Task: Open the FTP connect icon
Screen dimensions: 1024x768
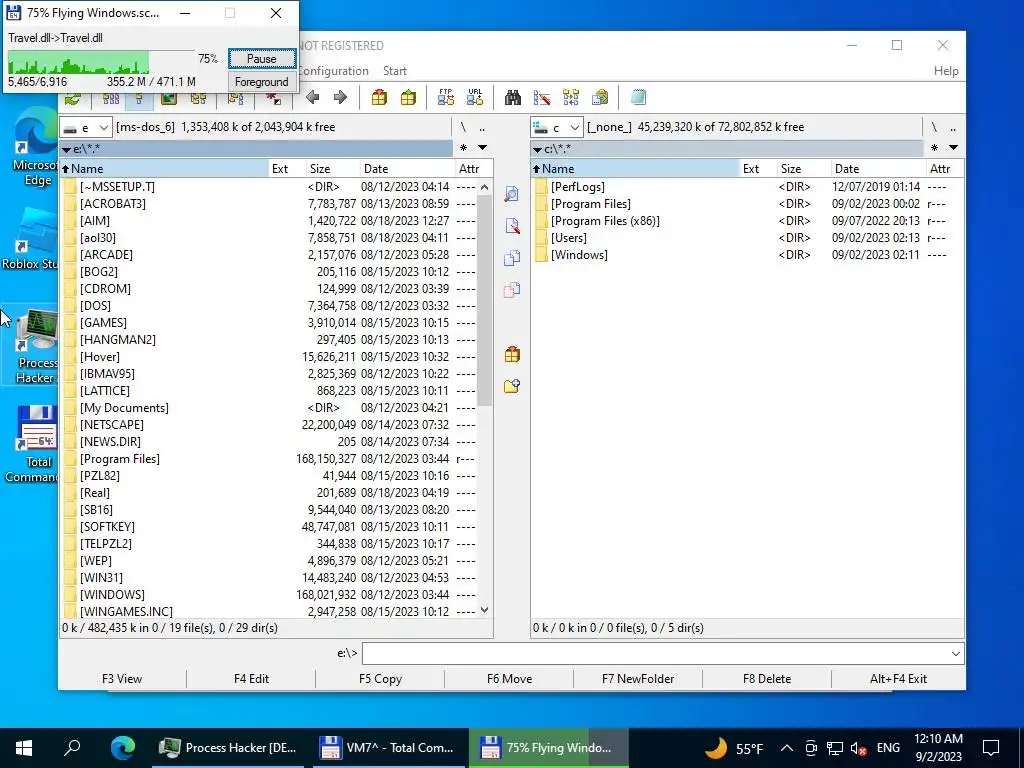Action: (x=446, y=97)
